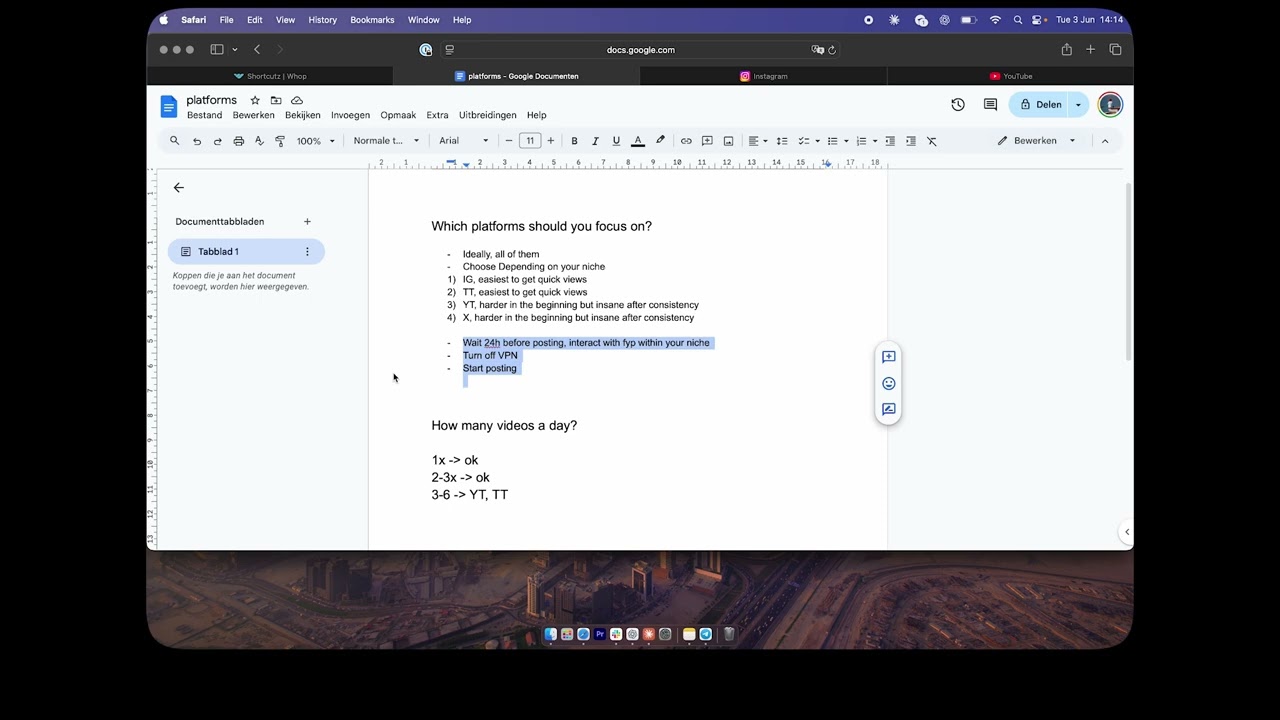Open the Normale tekst style dropdown
Image resolution: width=1280 pixels, height=720 pixels.
(386, 141)
